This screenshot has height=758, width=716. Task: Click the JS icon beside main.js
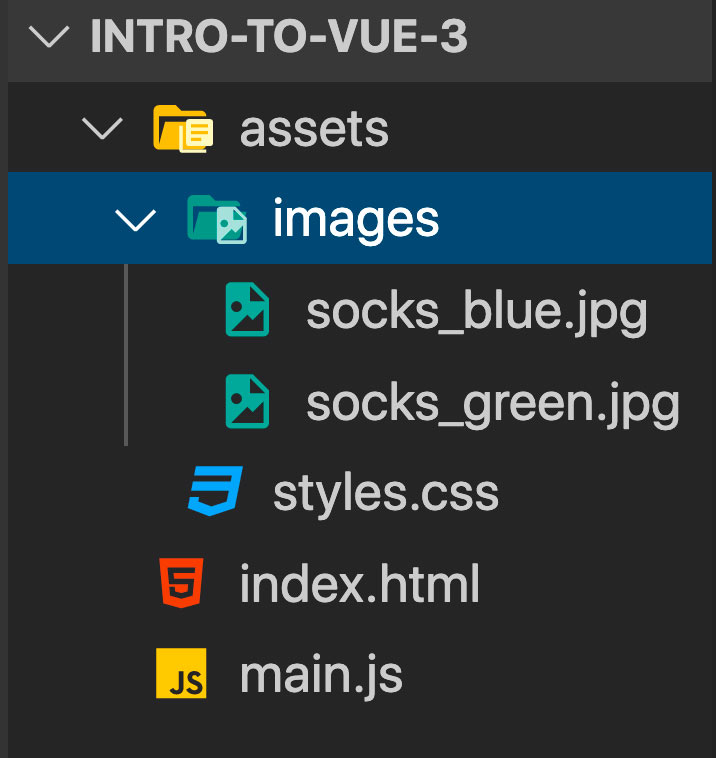pos(181,673)
